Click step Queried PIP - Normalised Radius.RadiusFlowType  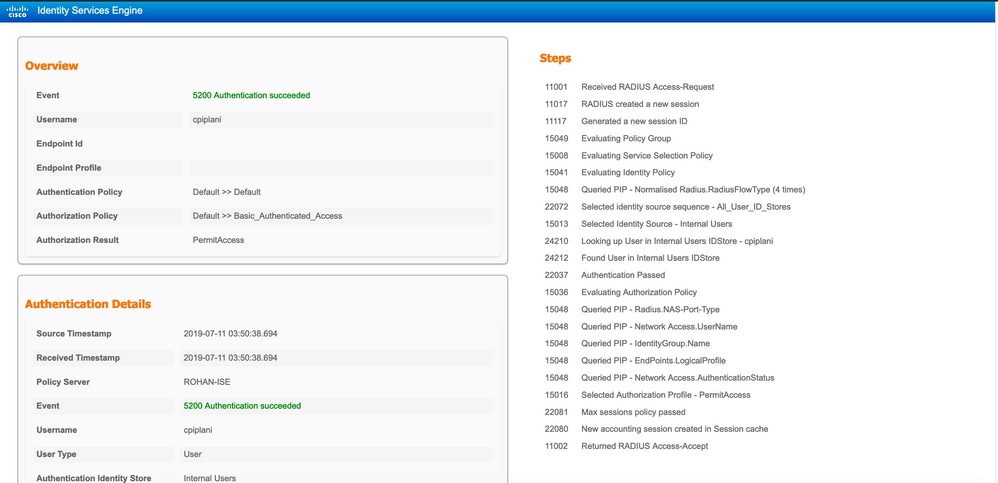675,190
